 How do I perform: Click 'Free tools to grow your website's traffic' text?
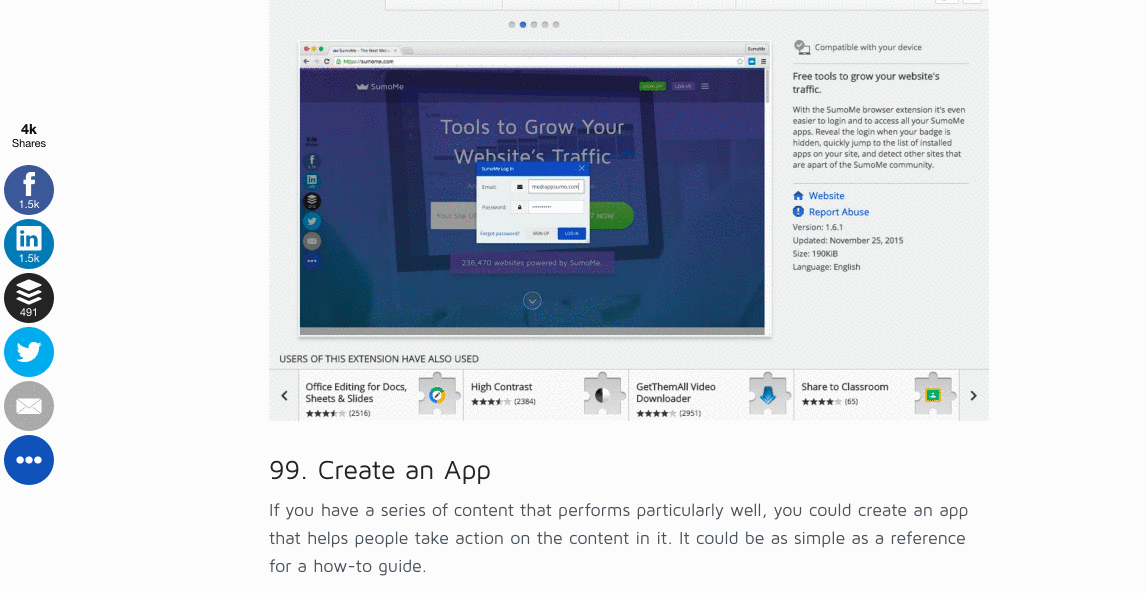click(x=866, y=83)
